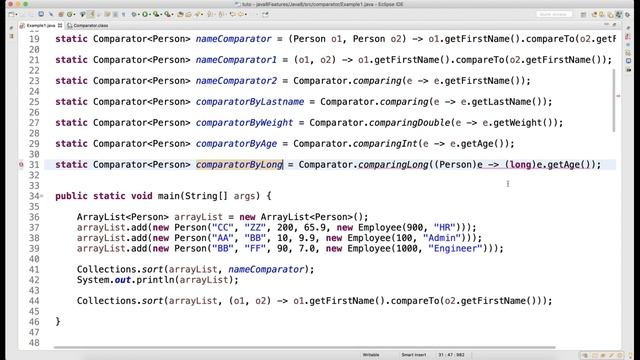This screenshot has width=640, height=360.
Task: Click the blue icon in the right trim bar
Action: pyautogui.click(x=629, y=61)
